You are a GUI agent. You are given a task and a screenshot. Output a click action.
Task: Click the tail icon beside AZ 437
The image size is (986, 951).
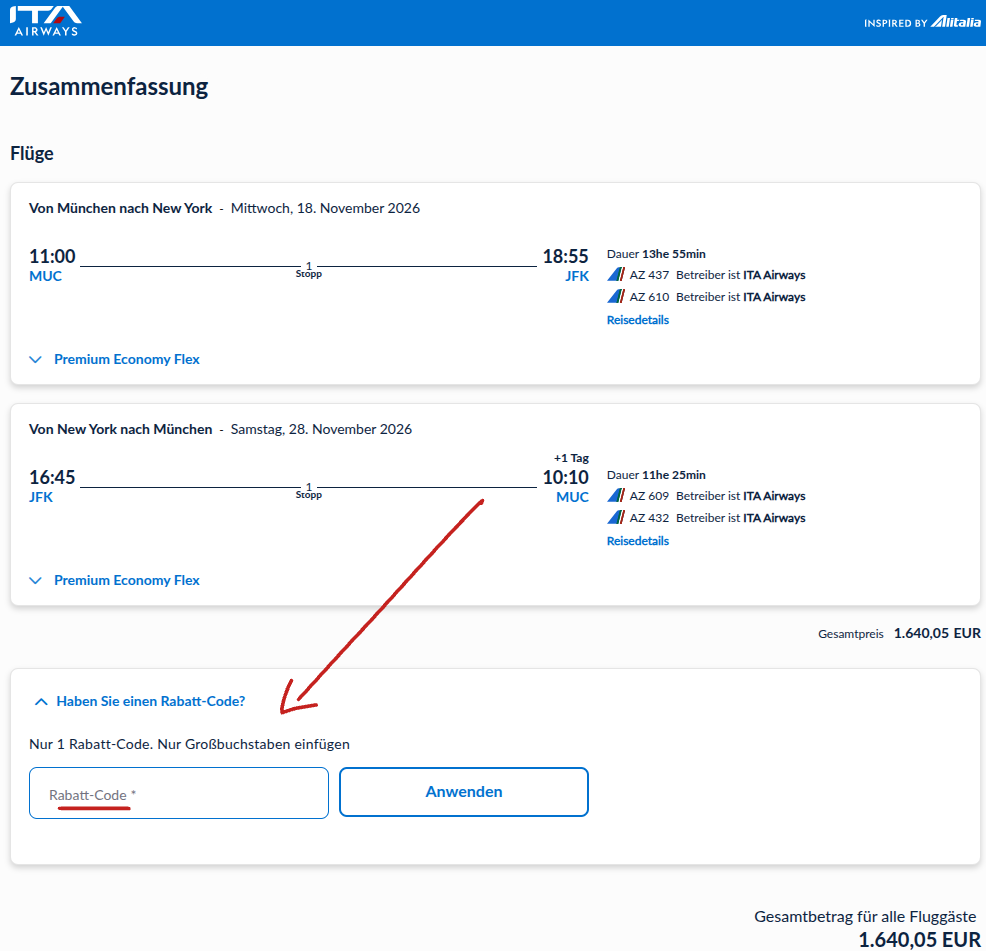[x=616, y=275]
